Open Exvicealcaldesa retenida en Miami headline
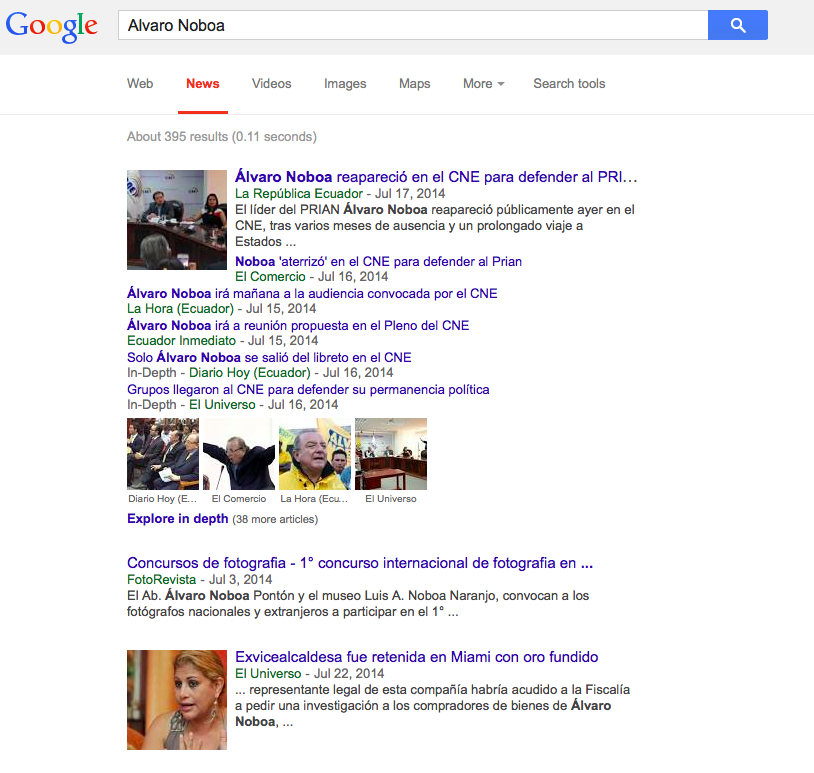The width and height of the screenshot is (814, 773). (x=416, y=657)
